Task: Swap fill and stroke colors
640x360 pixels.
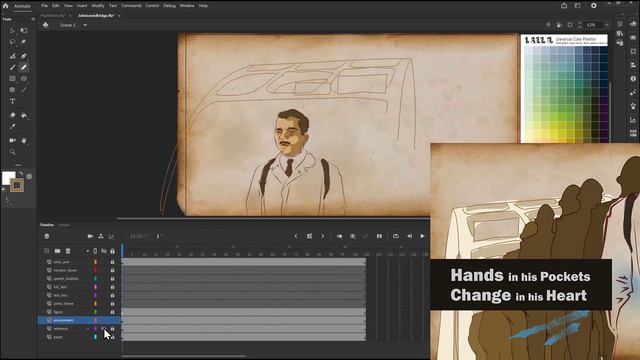Action: coord(21,174)
